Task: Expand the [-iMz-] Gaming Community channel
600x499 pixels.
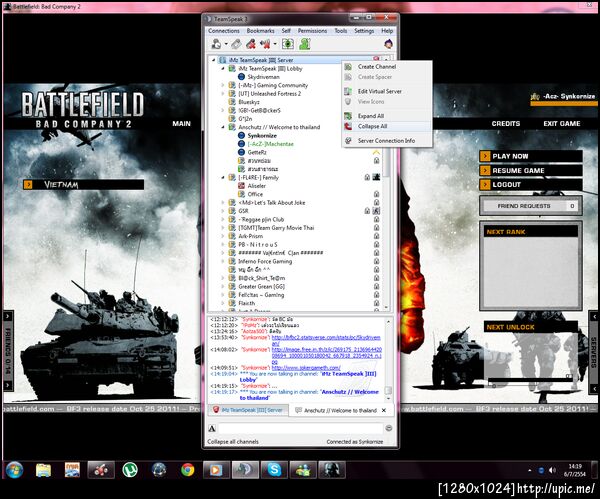Action: (223, 85)
